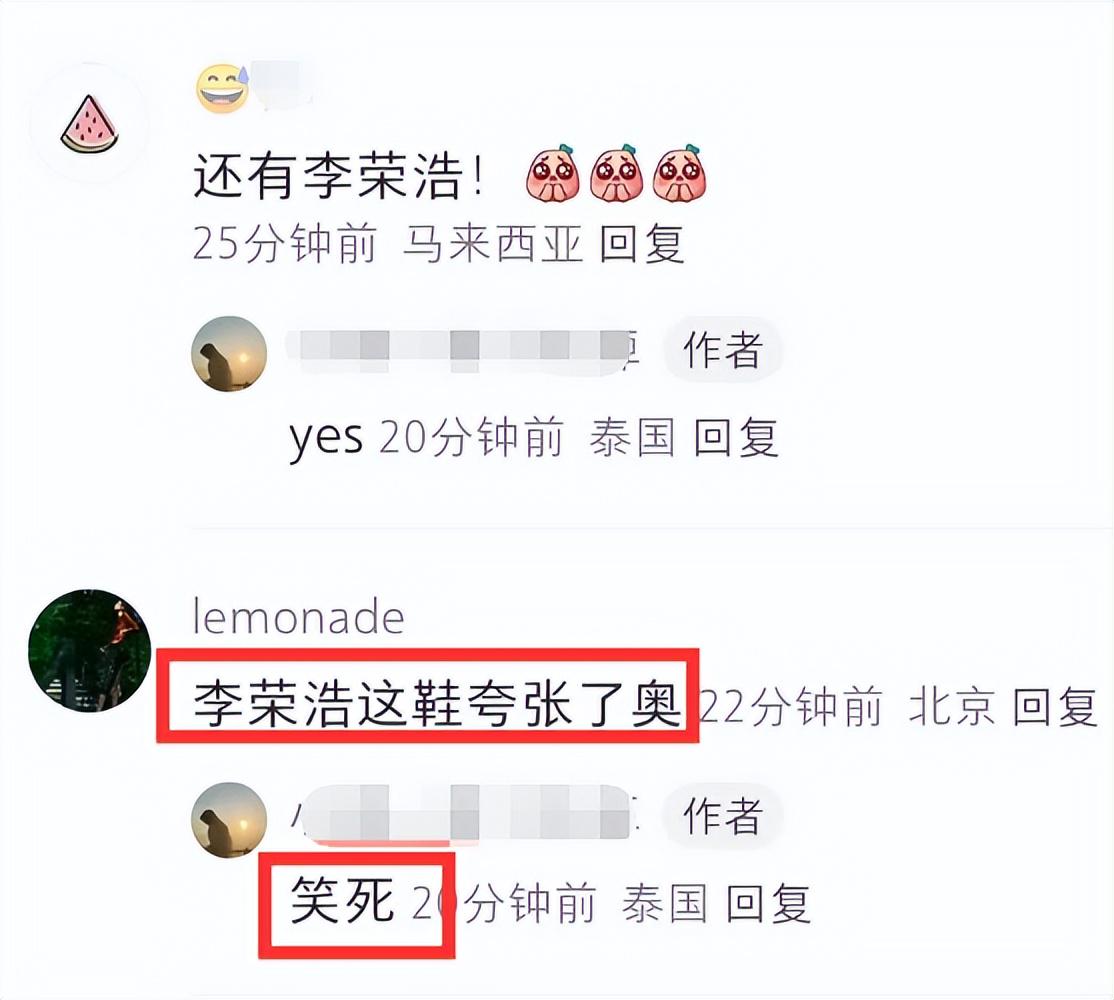Select the 李荣浩这鞋夸张了奥 comment text
This screenshot has height=1000, width=1114.
pos(436,705)
